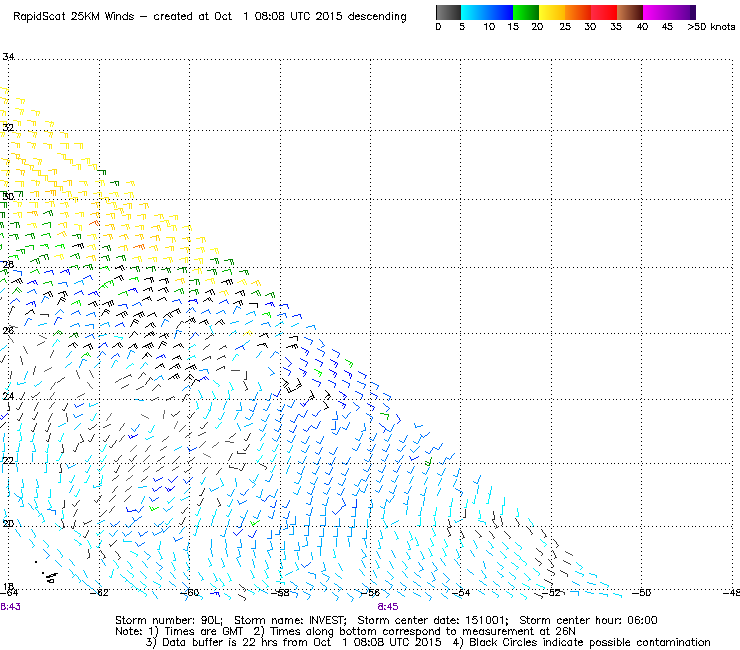
Task: Click the red 30-35 knots legend swatch
Action: coord(604,12)
